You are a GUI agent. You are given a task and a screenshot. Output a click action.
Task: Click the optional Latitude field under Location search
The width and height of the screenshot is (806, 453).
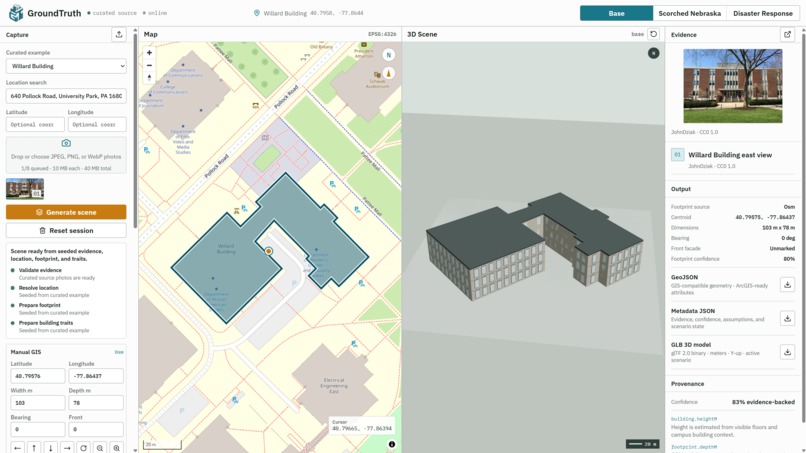35,124
